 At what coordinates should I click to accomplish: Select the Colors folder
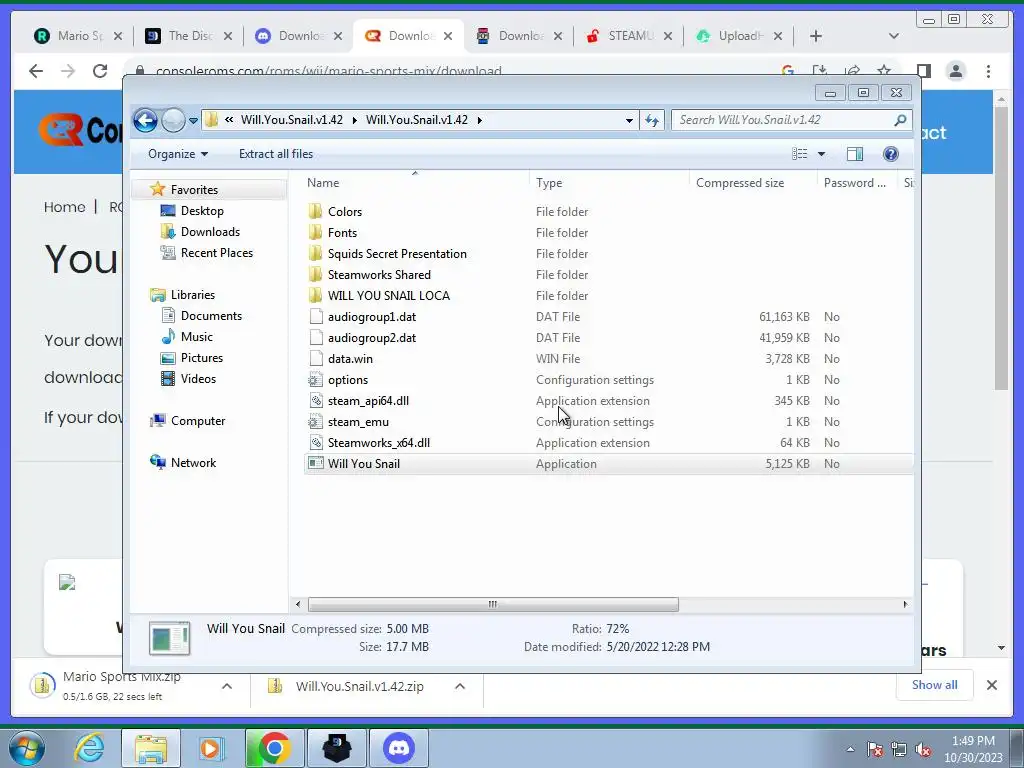pyautogui.click(x=345, y=212)
